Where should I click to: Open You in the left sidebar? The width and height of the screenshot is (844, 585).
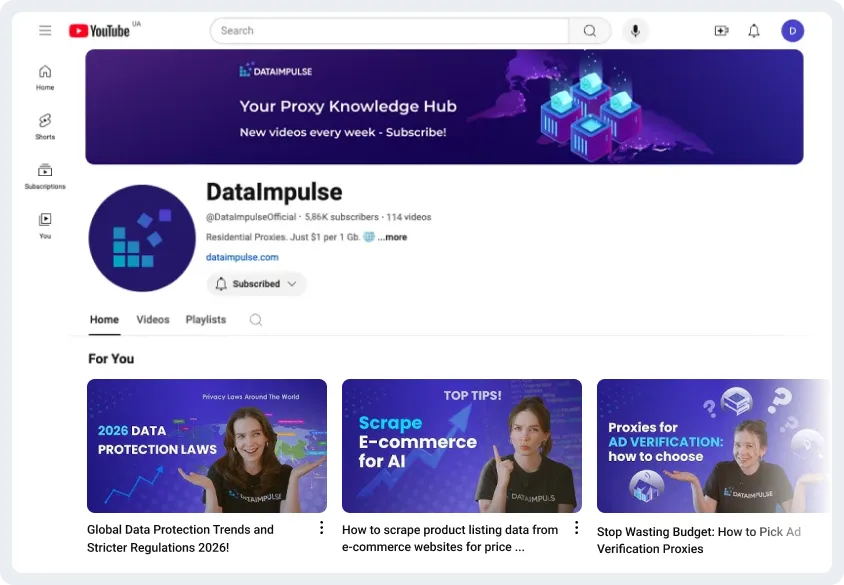click(x=45, y=226)
